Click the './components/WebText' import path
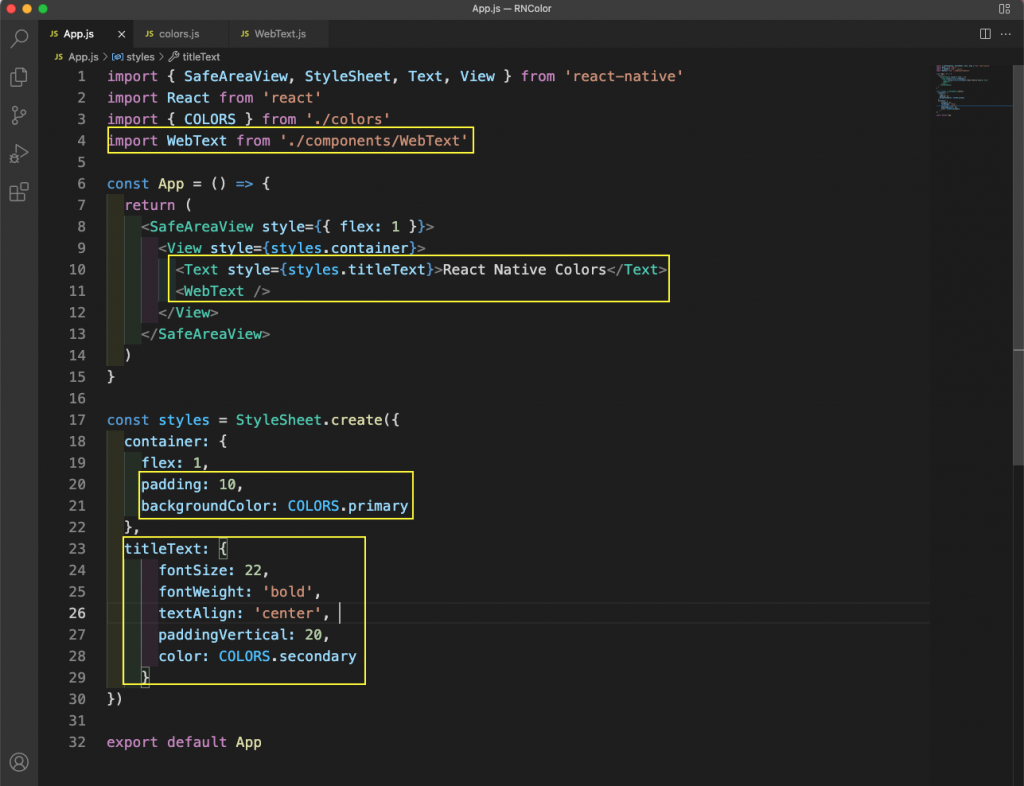The height and width of the screenshot is (786, 1024). tap(374, 141)
